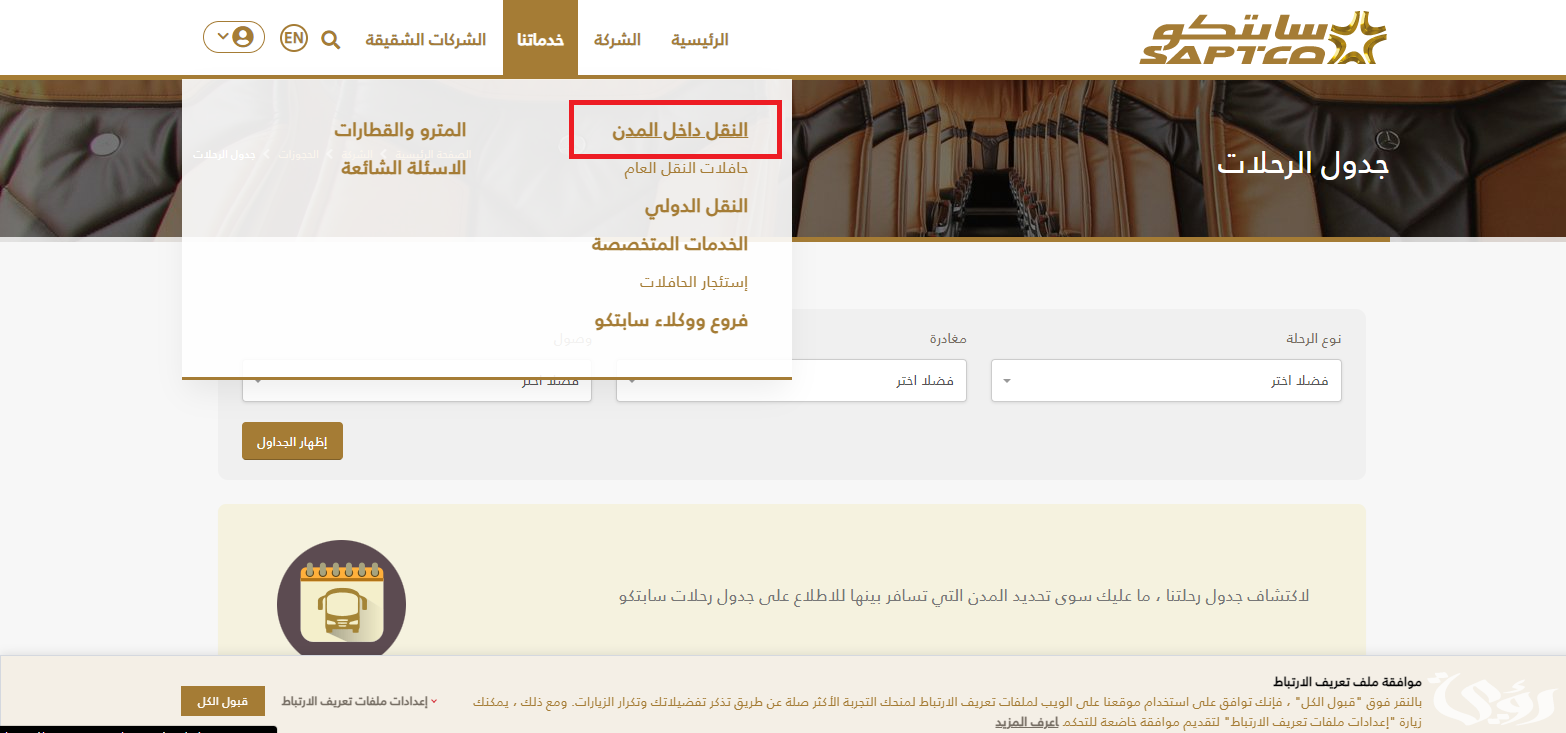Expand the نوع الرحلة dropdown

(1166, 381)
